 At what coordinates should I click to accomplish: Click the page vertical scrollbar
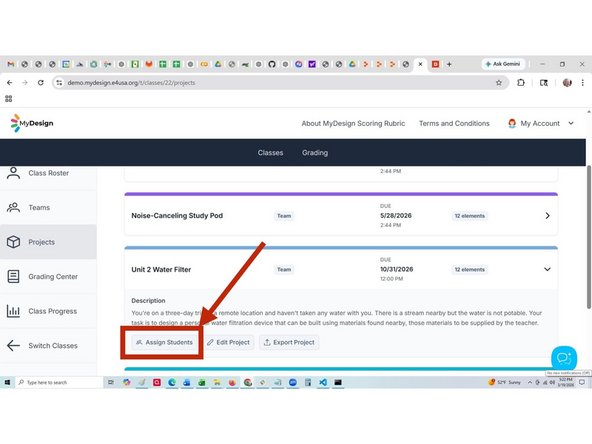(589, 237)
